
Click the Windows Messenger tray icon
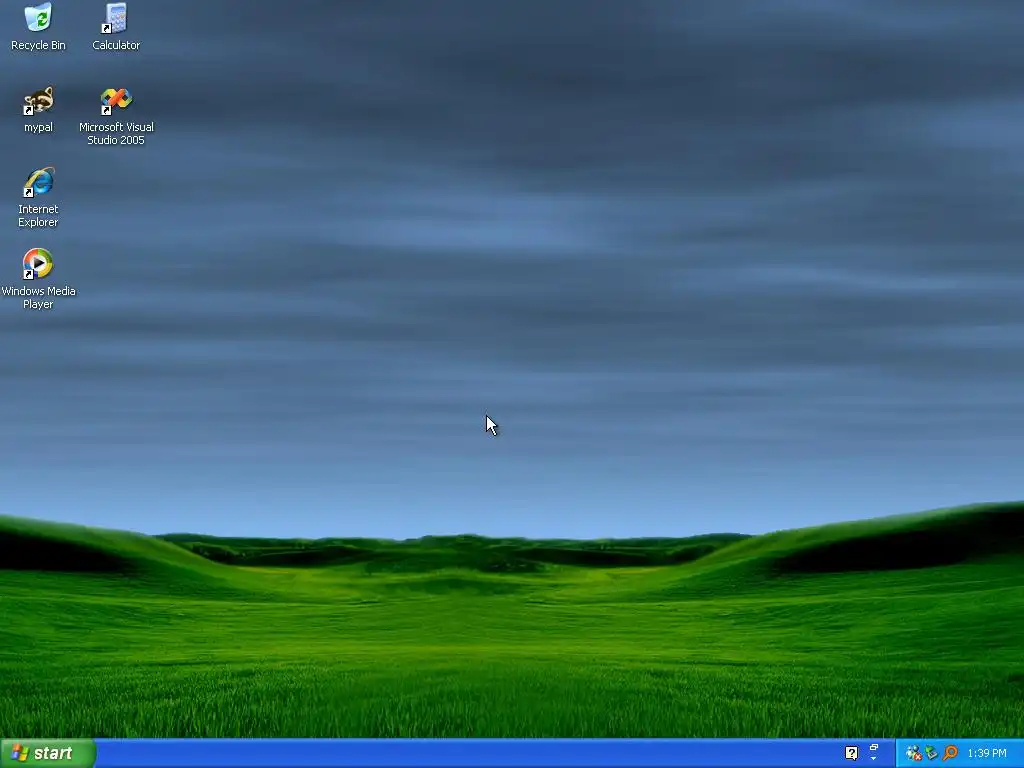(x=914, y=753)
